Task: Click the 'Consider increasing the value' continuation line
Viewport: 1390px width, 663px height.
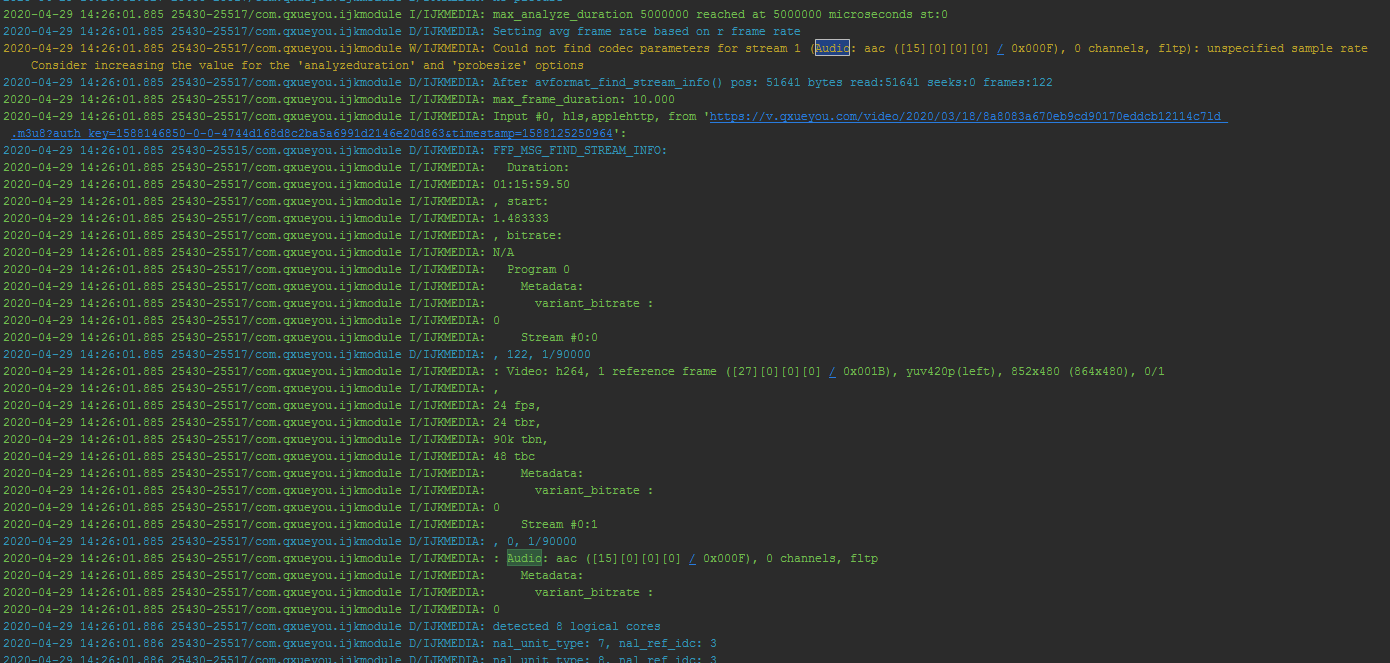Action: coord(307,65)
